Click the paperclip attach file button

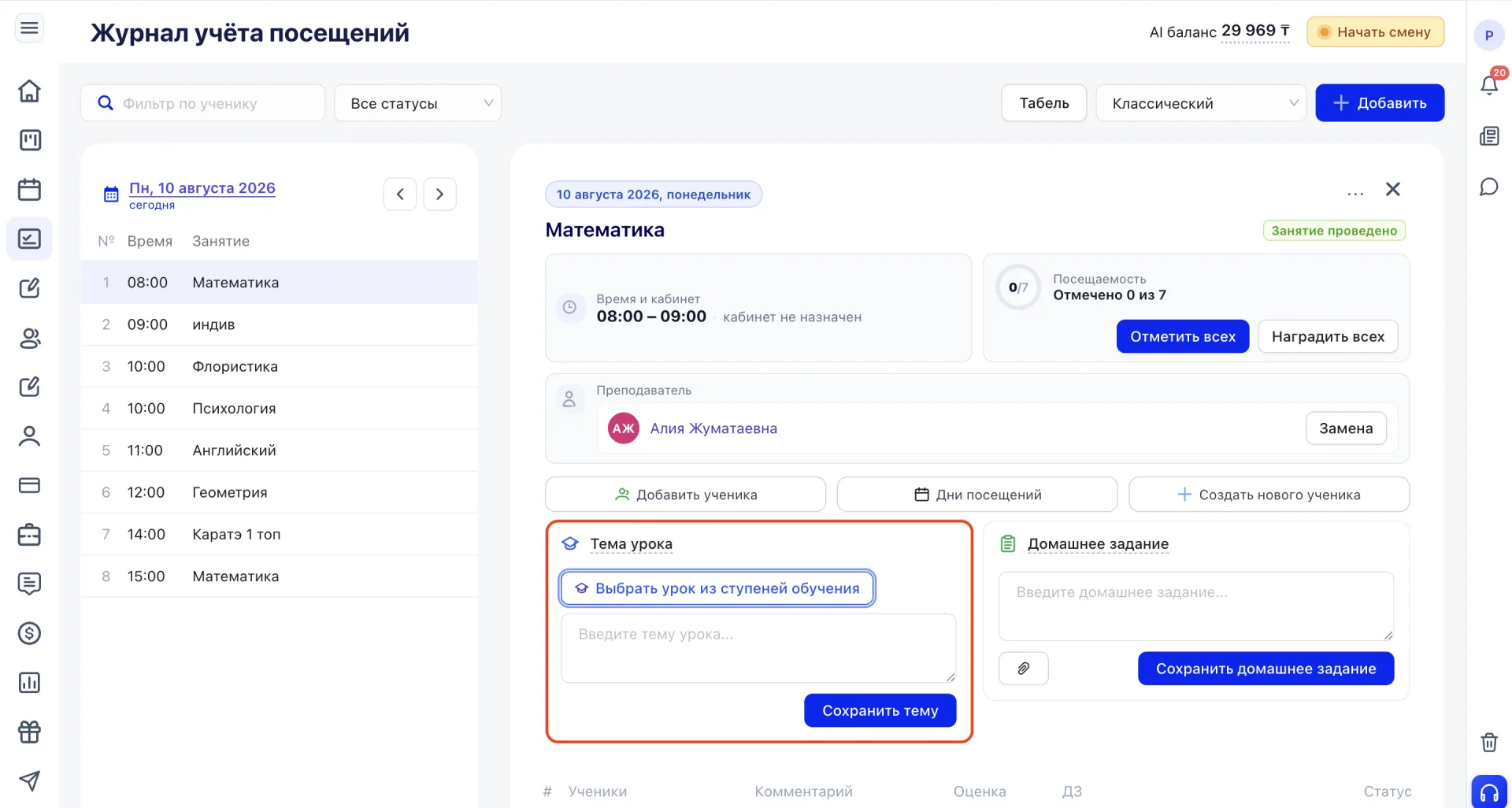pyautogui.click(x=1023, y=669)
